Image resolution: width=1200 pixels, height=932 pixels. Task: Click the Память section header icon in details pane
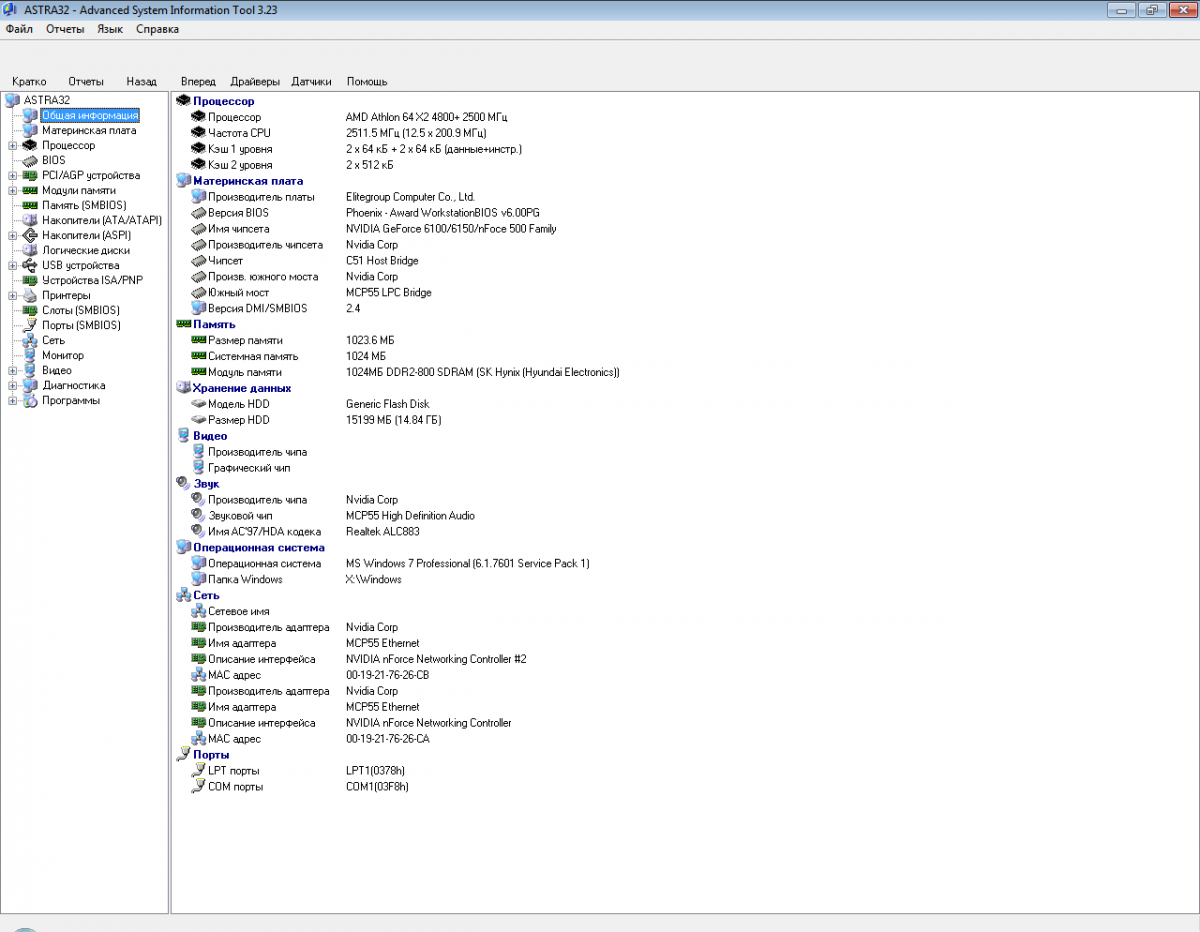coord(183,324)
